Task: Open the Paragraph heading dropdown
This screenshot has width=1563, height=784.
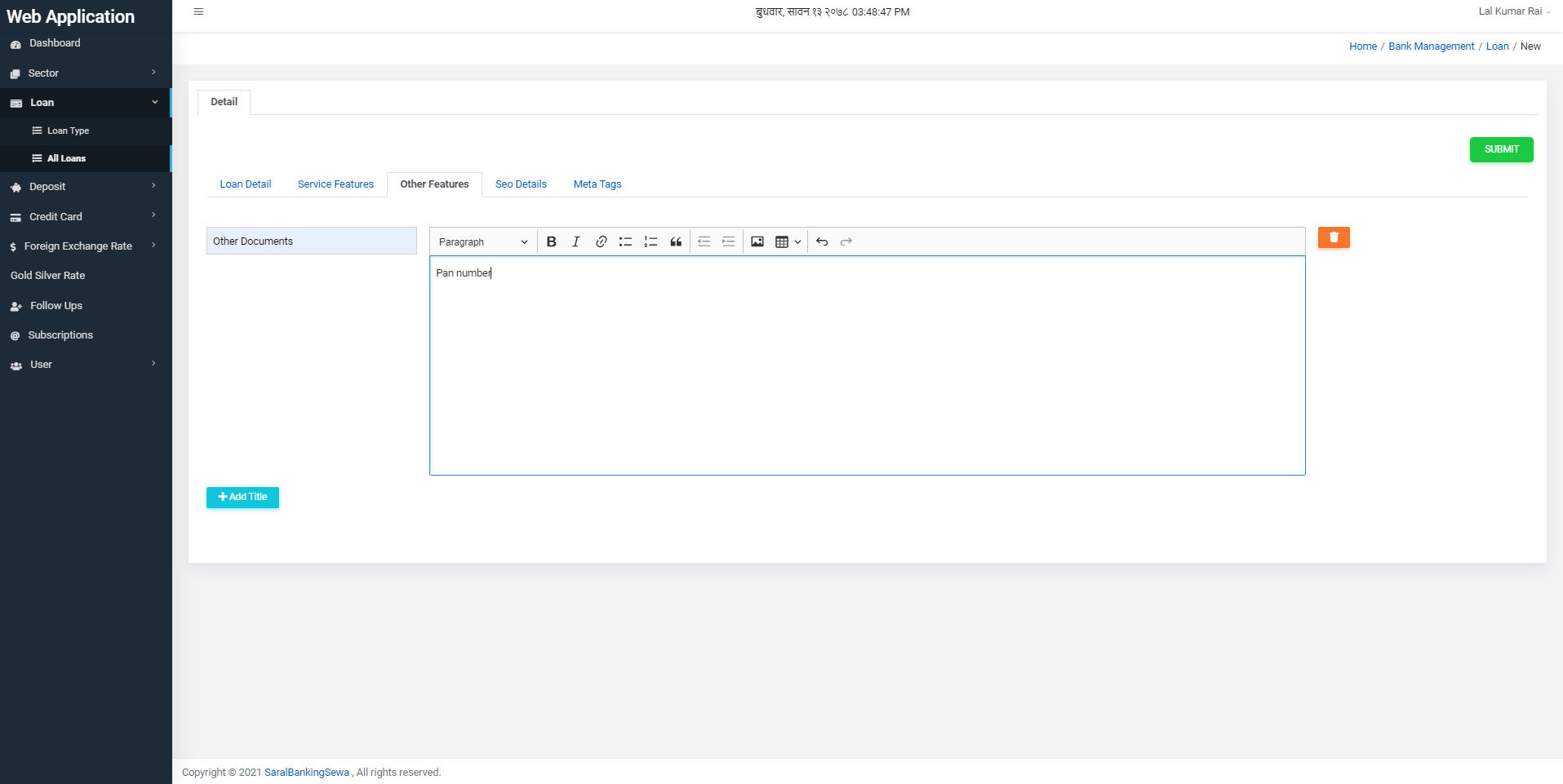Action: click(x=483, y=241)
